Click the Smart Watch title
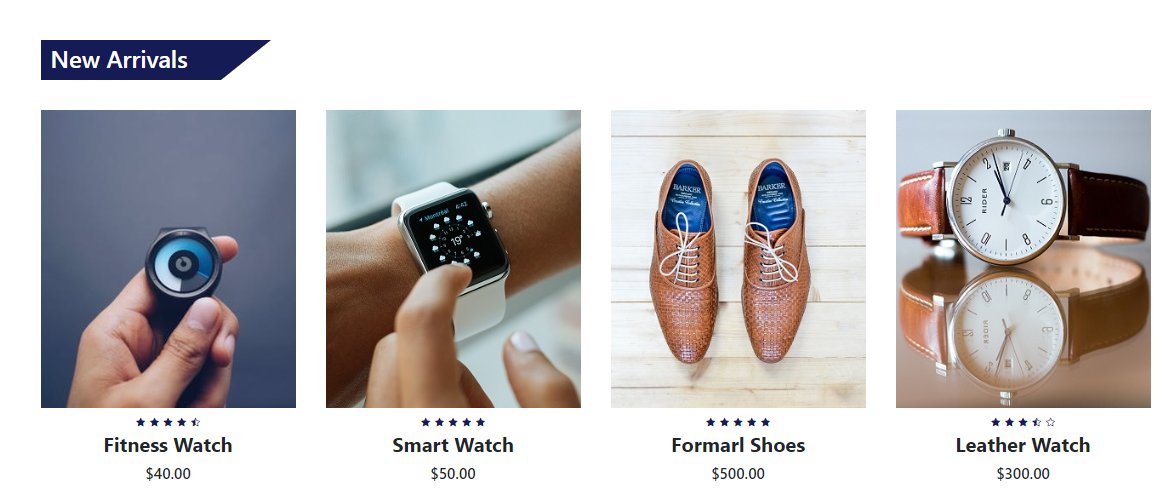 453,445
